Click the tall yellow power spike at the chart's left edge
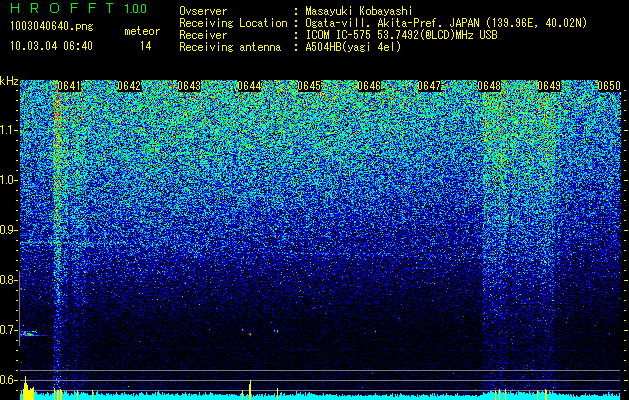Screen dimensions: 629x400 [x=26, y=388]
